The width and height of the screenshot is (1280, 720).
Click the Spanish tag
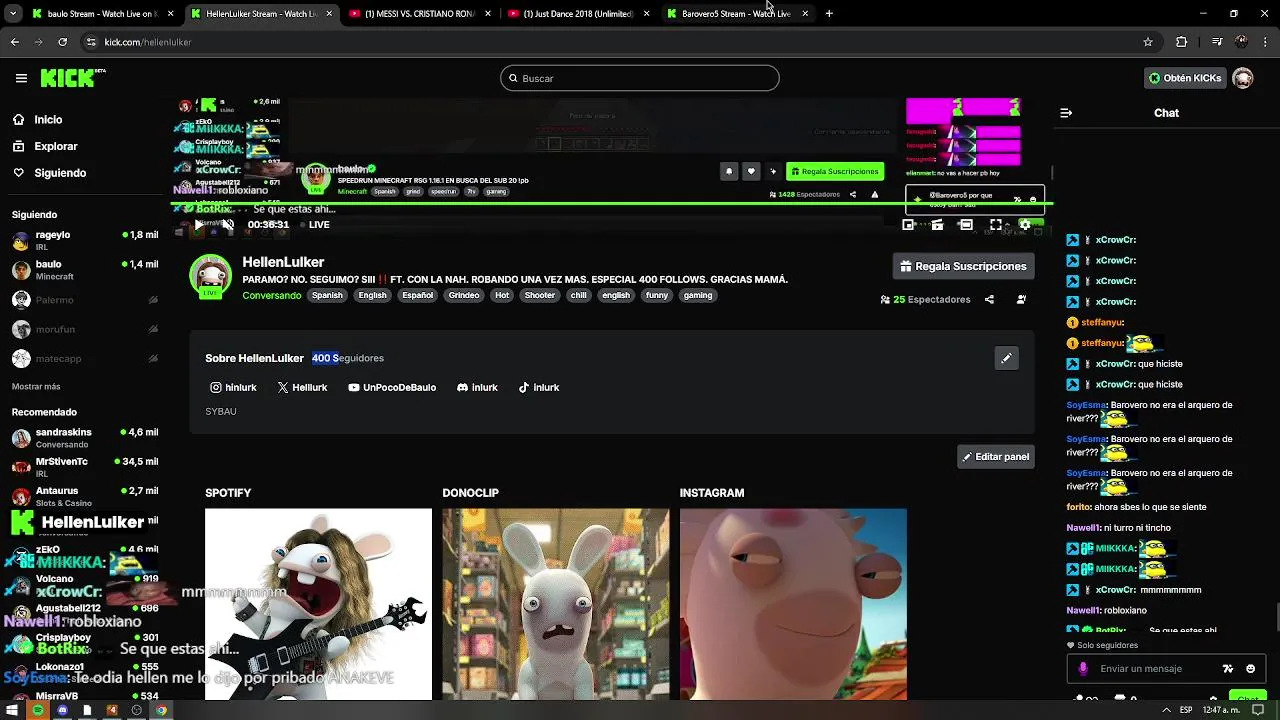[327, 295]
